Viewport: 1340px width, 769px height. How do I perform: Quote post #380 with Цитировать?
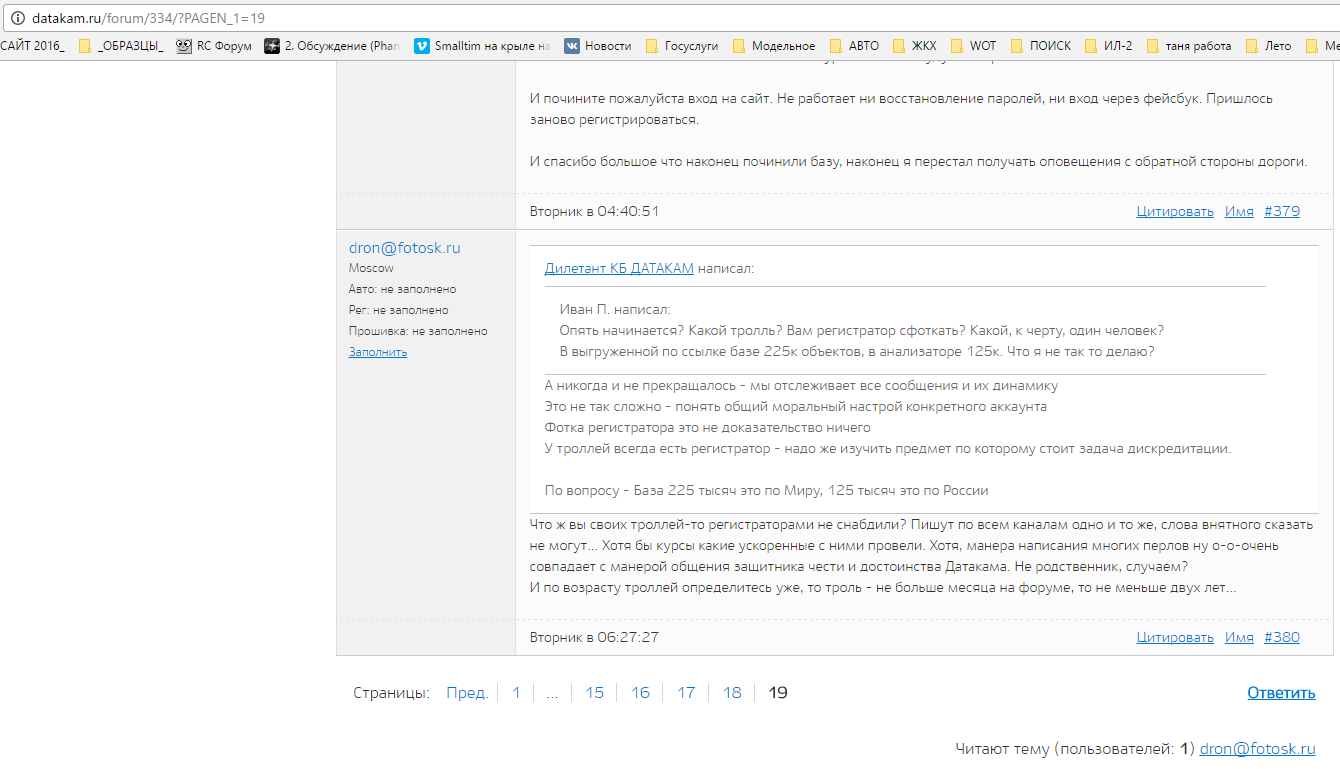pyautogui.click(x=1174, y=638)
